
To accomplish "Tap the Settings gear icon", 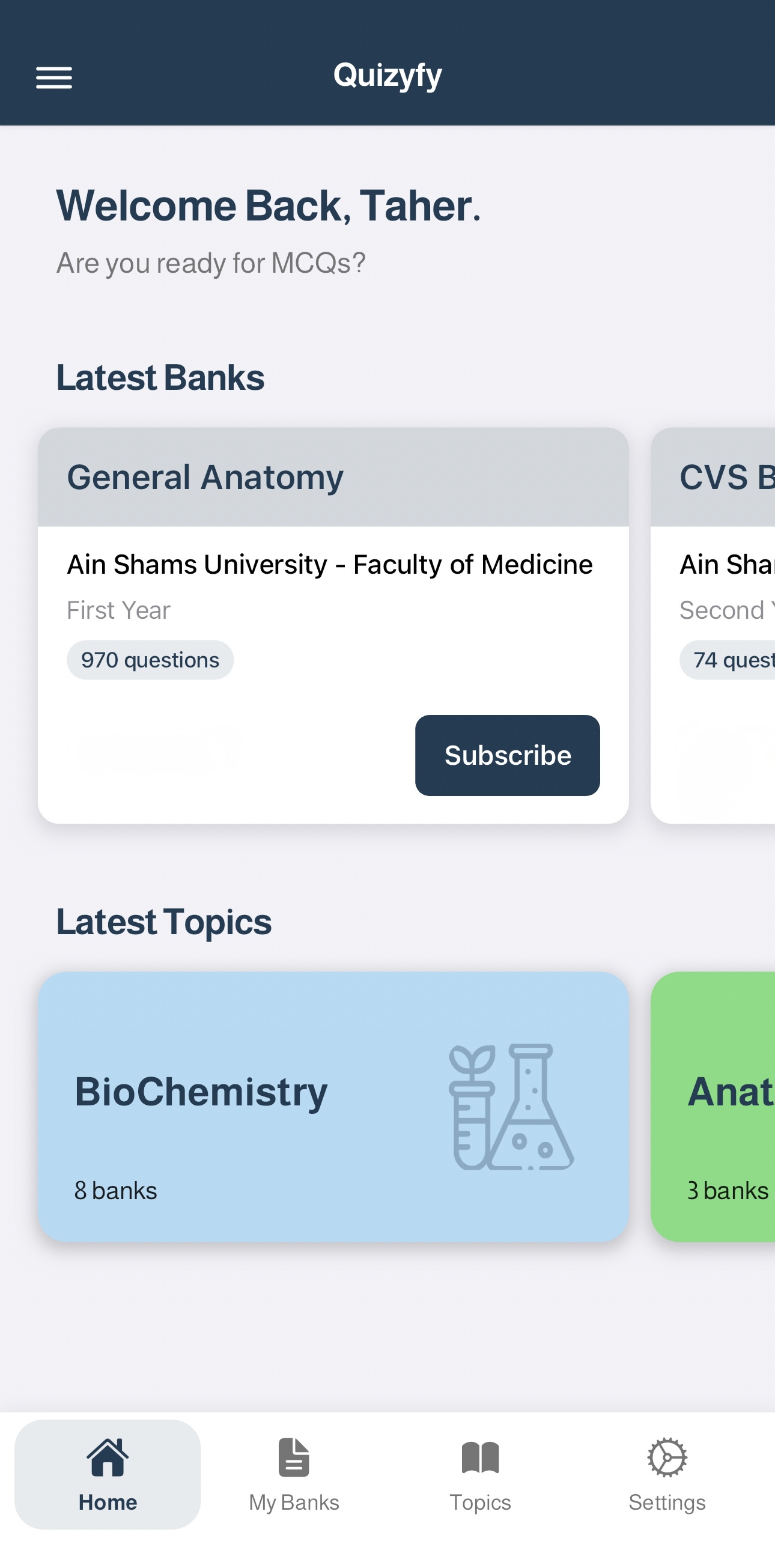I will click(x=667, y=1457).
